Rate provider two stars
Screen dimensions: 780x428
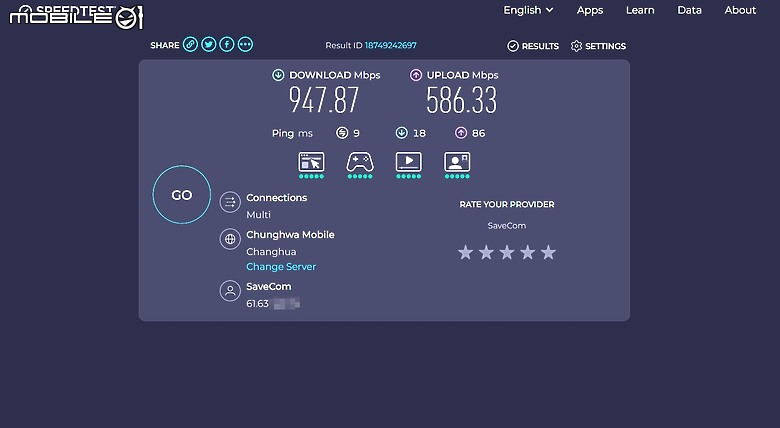pos(487,252)
